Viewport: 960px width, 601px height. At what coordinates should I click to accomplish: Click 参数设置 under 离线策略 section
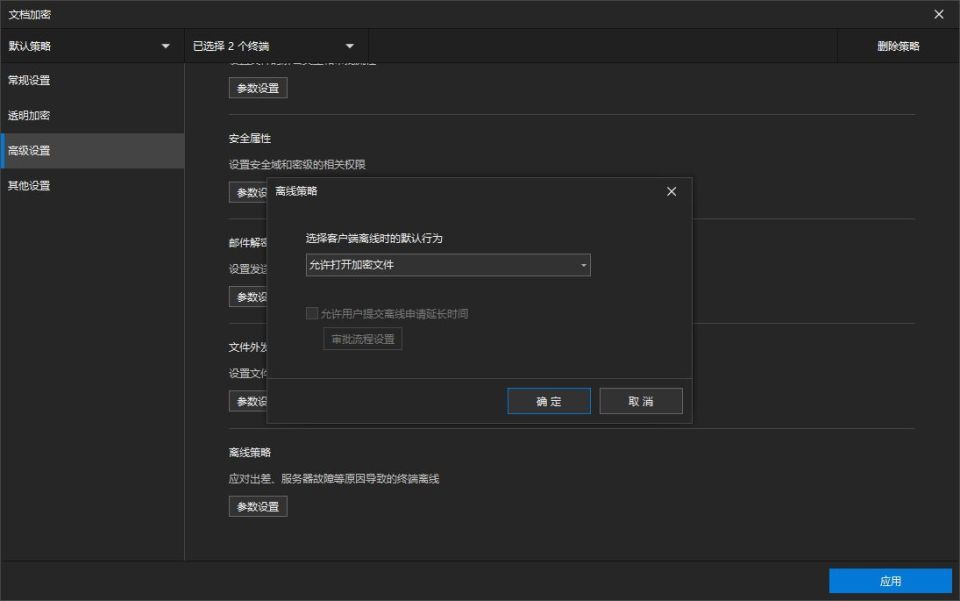[x=258, y=507]
